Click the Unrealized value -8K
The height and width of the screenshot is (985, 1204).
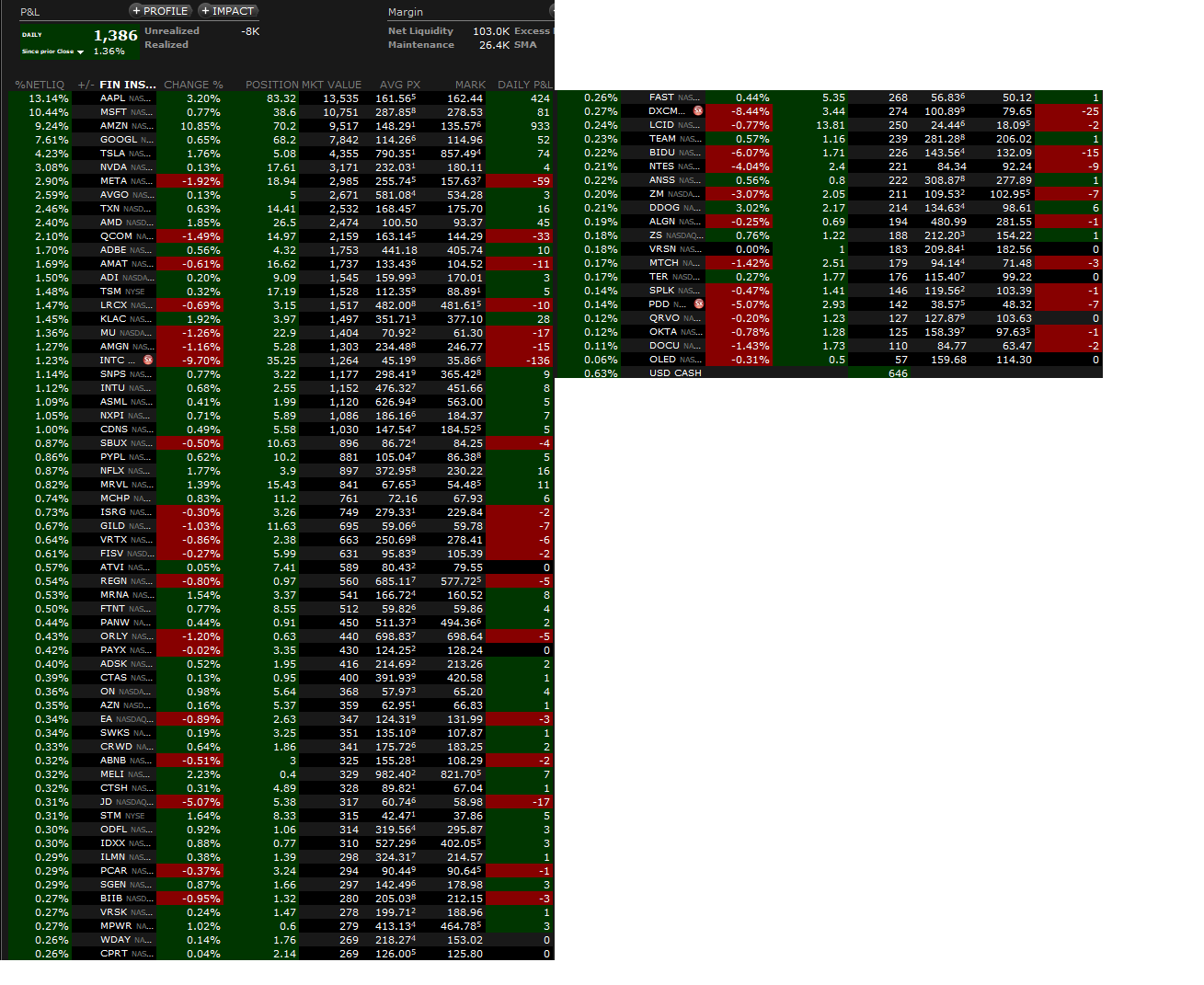coord(250,31)
